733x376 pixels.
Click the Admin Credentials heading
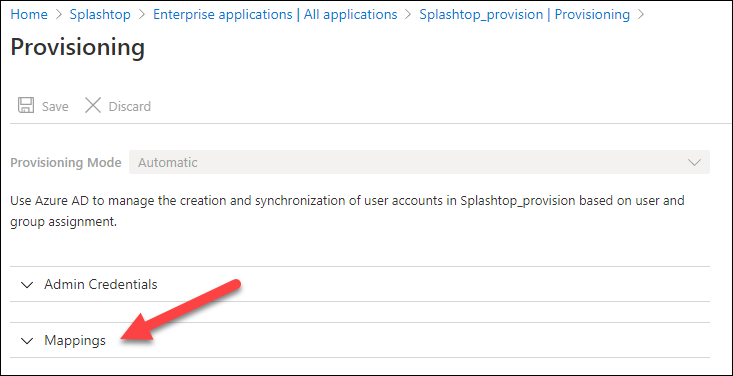[101, 284]
